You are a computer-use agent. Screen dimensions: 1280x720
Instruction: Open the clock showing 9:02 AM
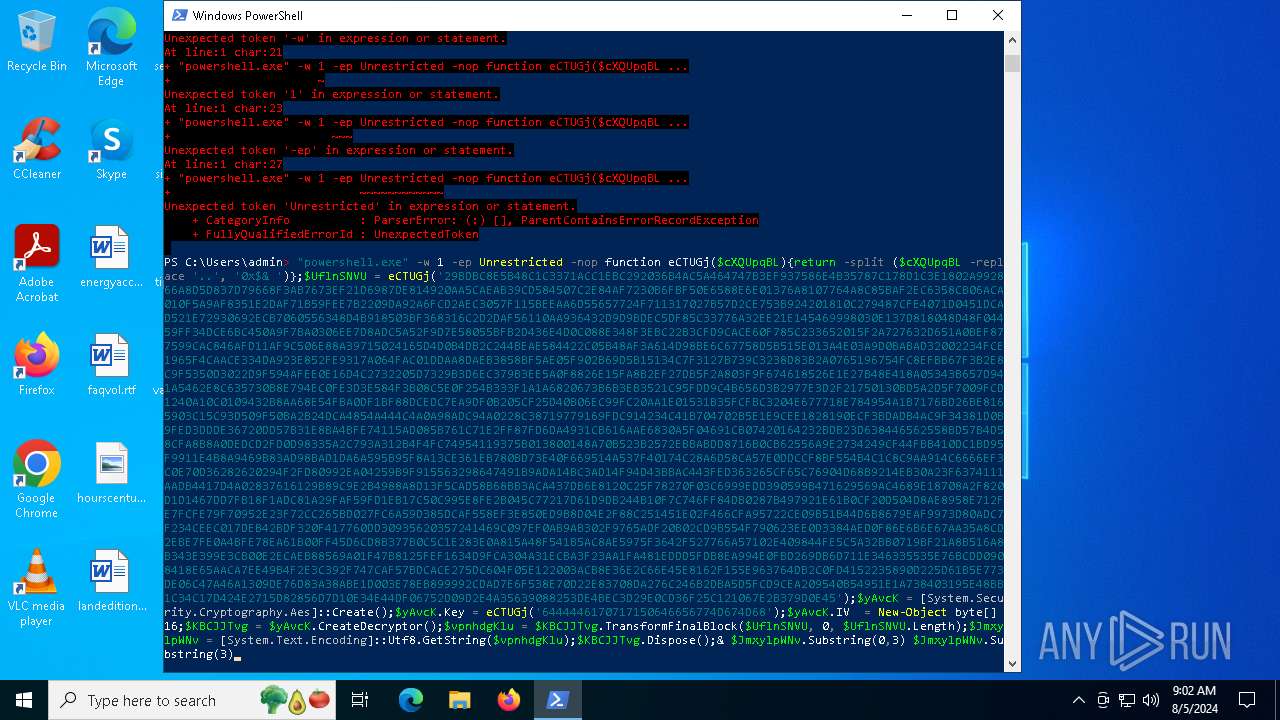1192,700
